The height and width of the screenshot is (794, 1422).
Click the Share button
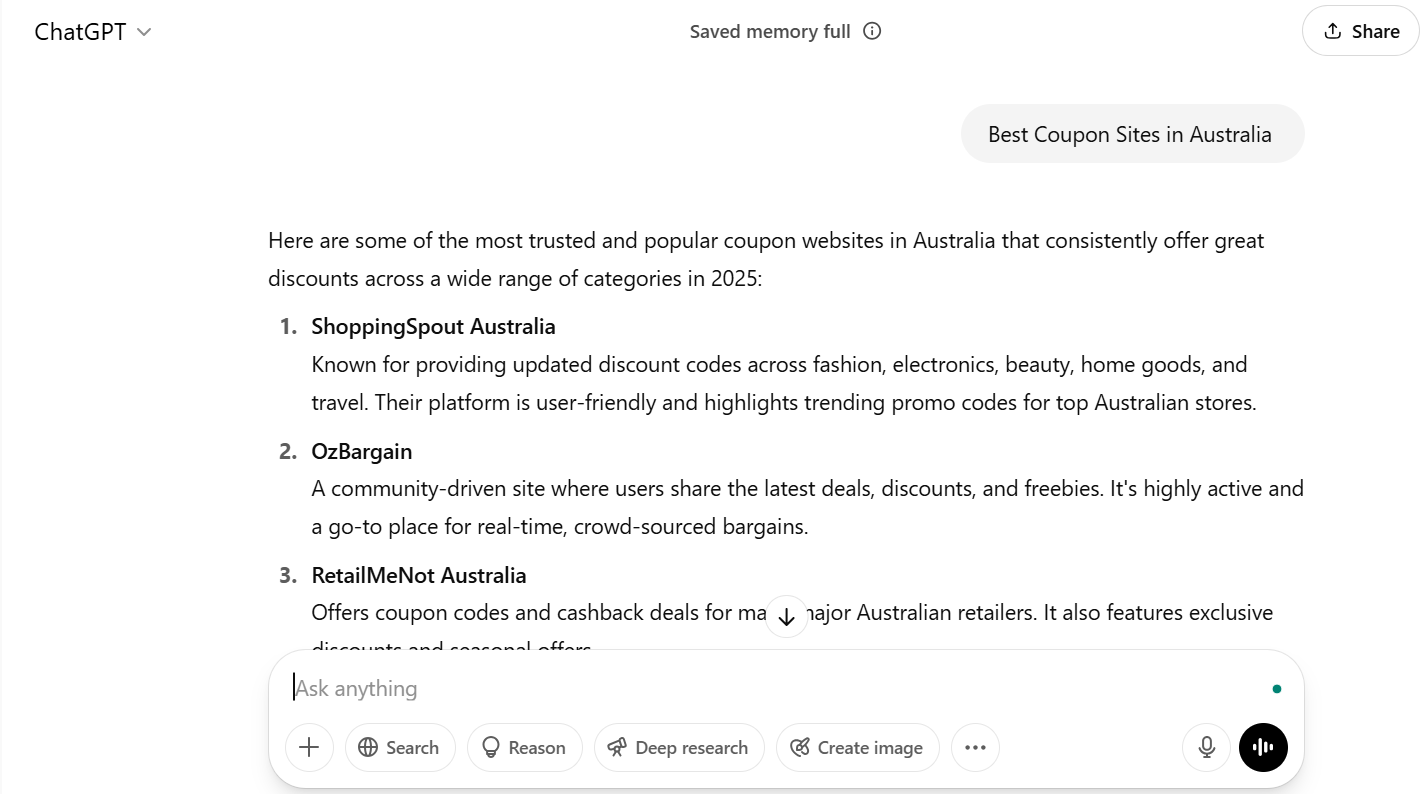1361,31
